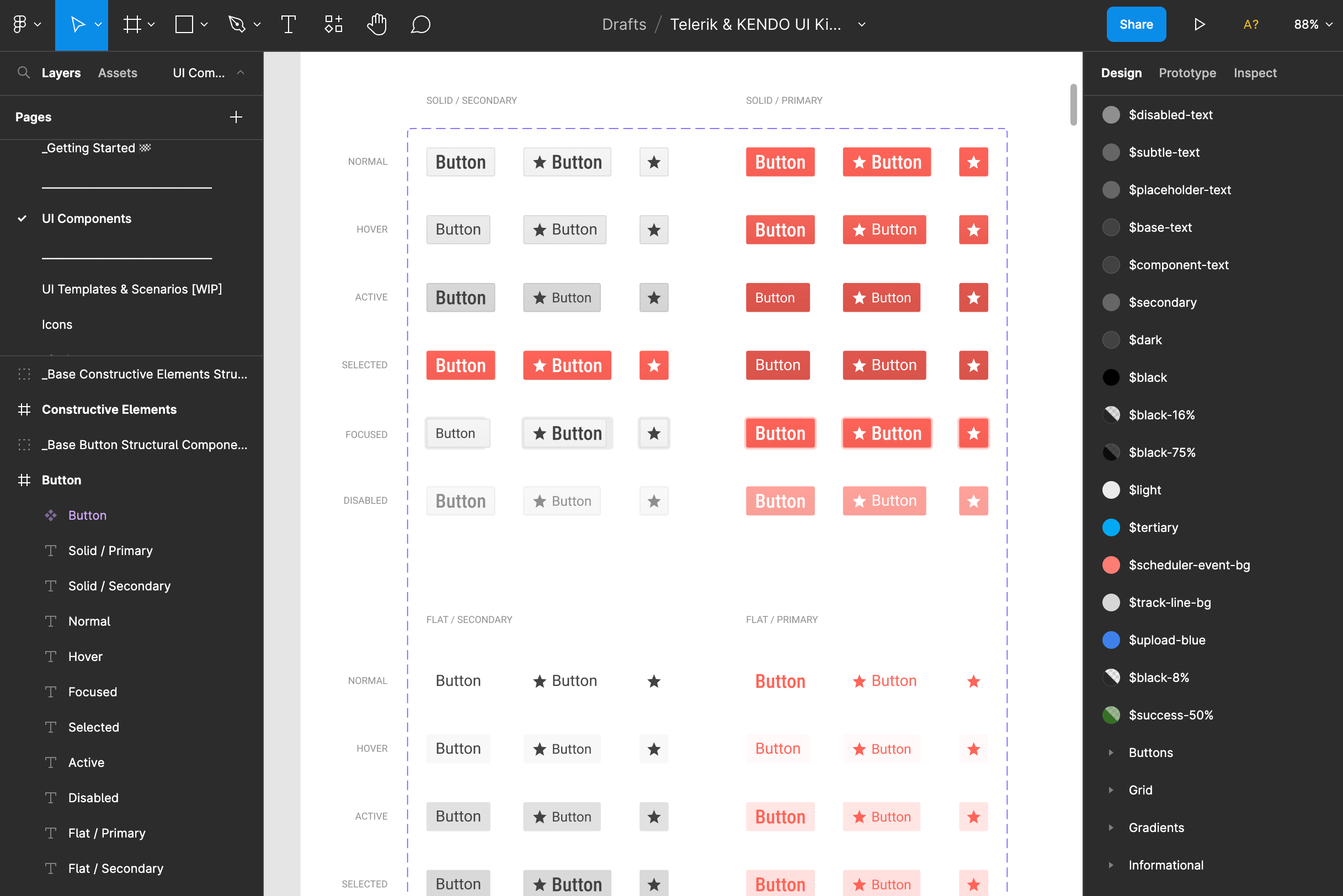Viewport: 1343px width, 896px height.
Task: Select the Solid / Primary text layer
Action: 110,551
